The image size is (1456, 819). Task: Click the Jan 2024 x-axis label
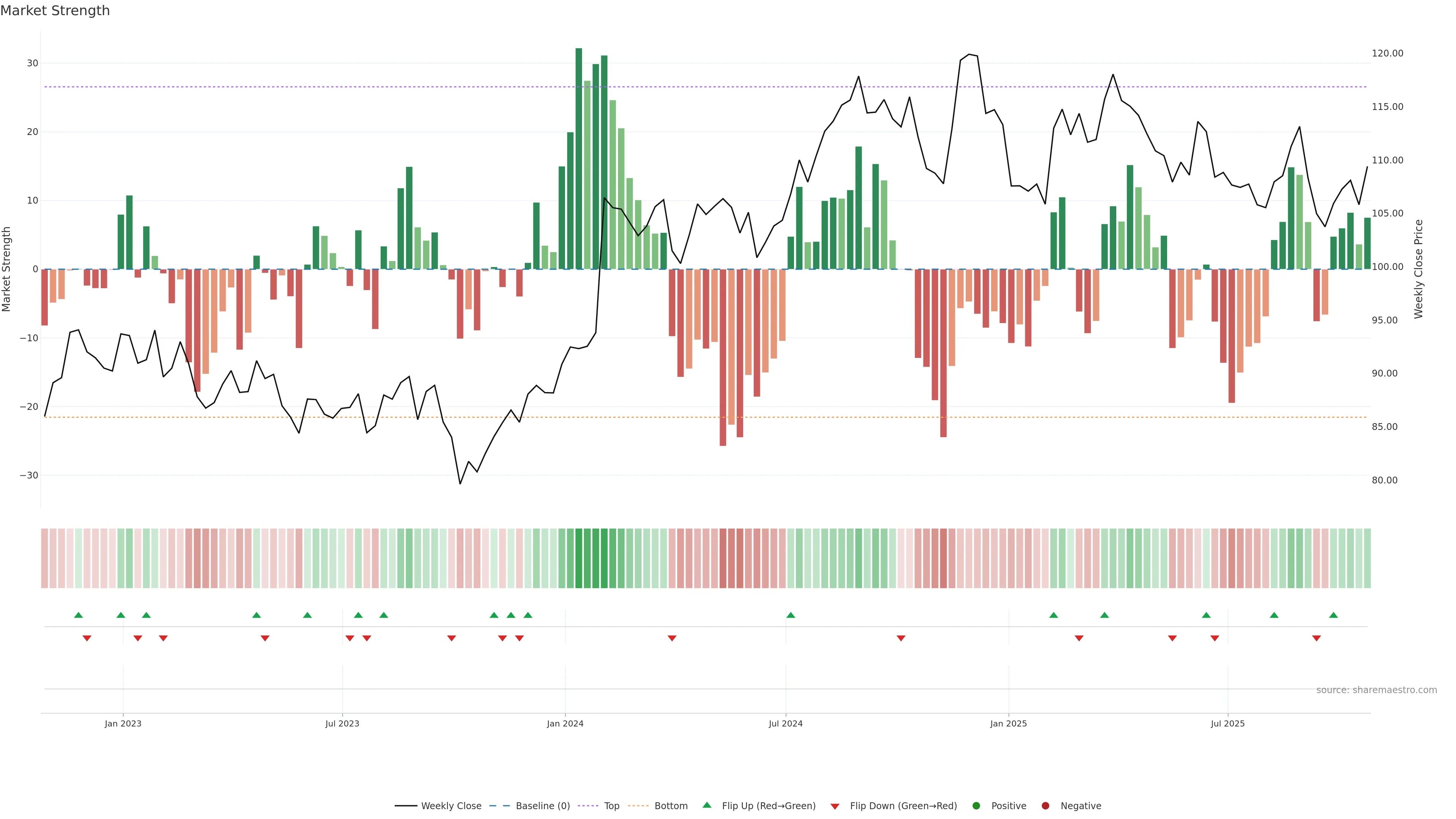565,723
